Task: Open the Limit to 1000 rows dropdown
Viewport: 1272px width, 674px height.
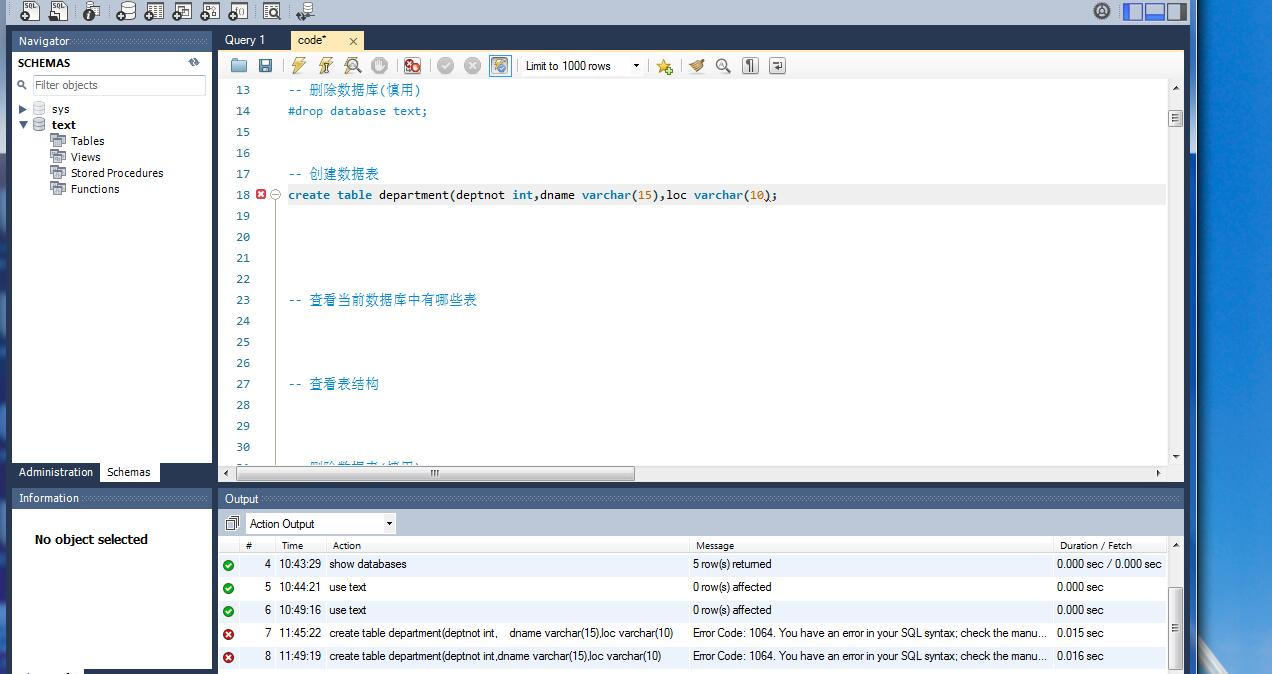Action: [x=583, y=66]
